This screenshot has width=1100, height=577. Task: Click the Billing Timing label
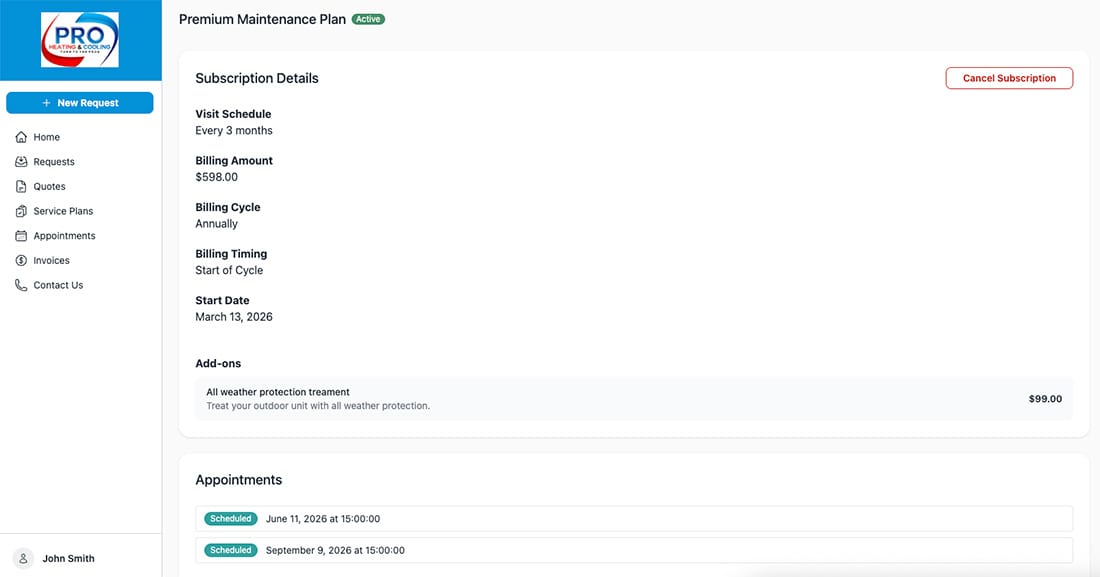[x=231, y=253]
